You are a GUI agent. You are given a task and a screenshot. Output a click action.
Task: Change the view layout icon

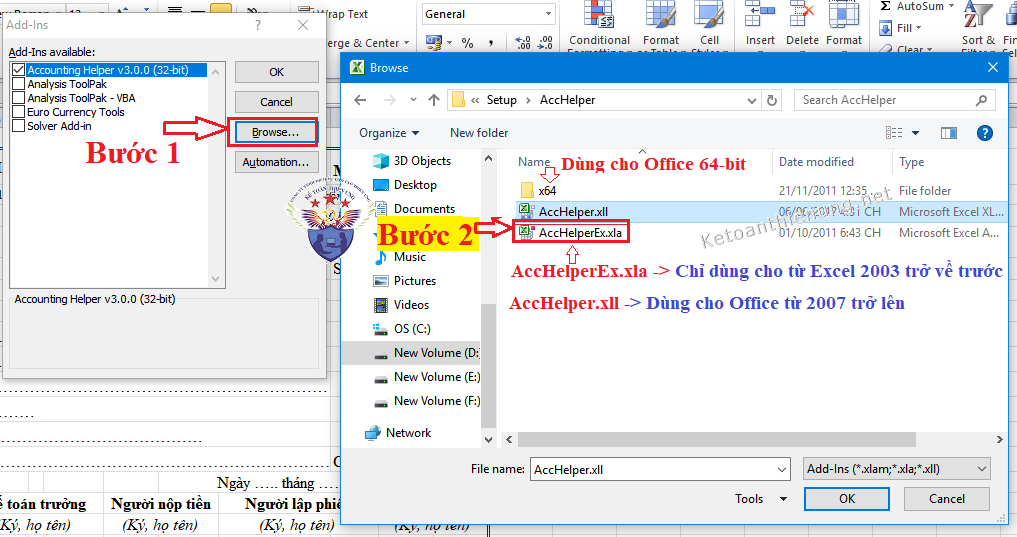point(894,133)
